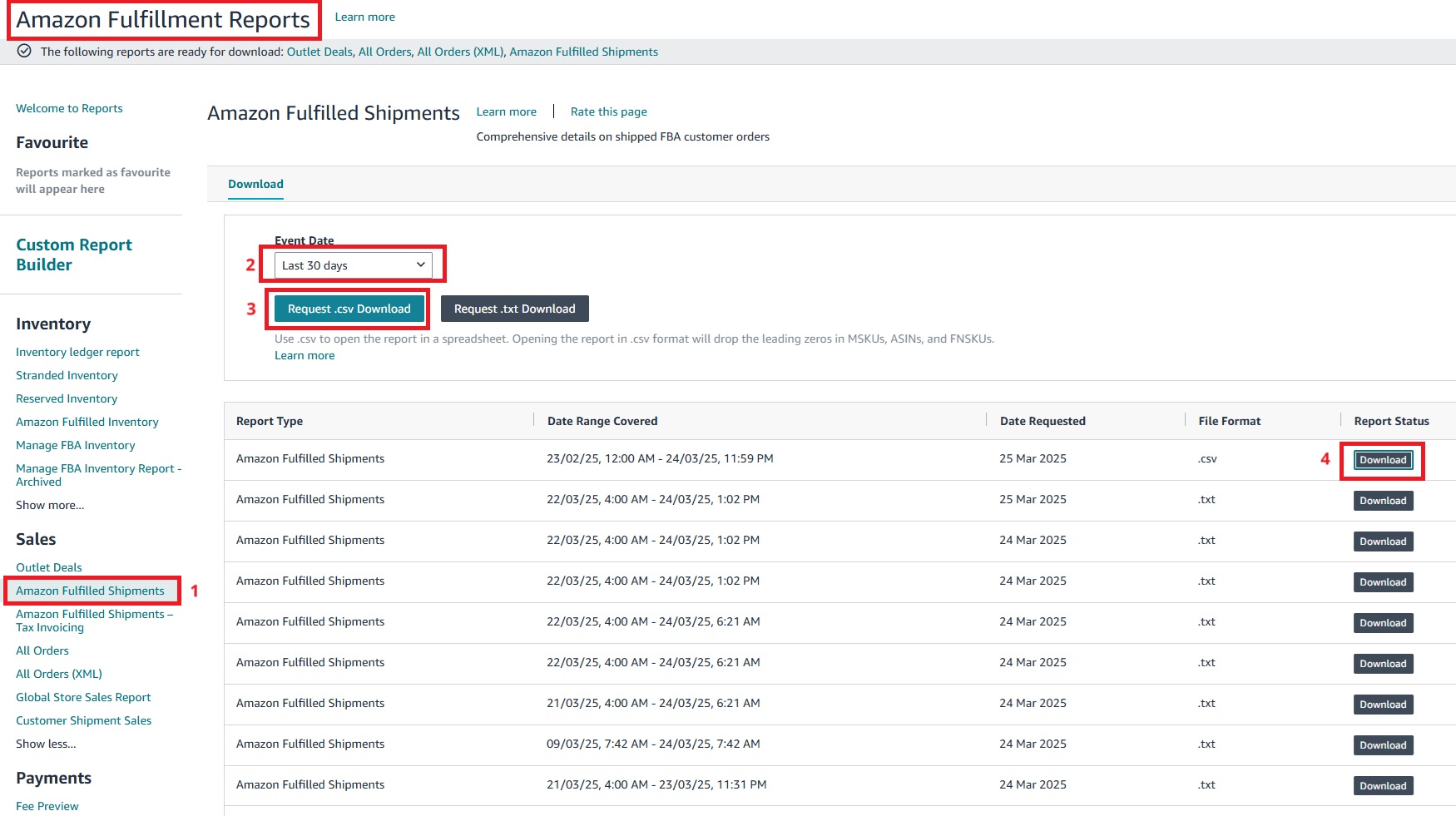This screenshot has width=1456, height=816.
Task: Expand Inventory list with Show more...
Action: [50, 505]
